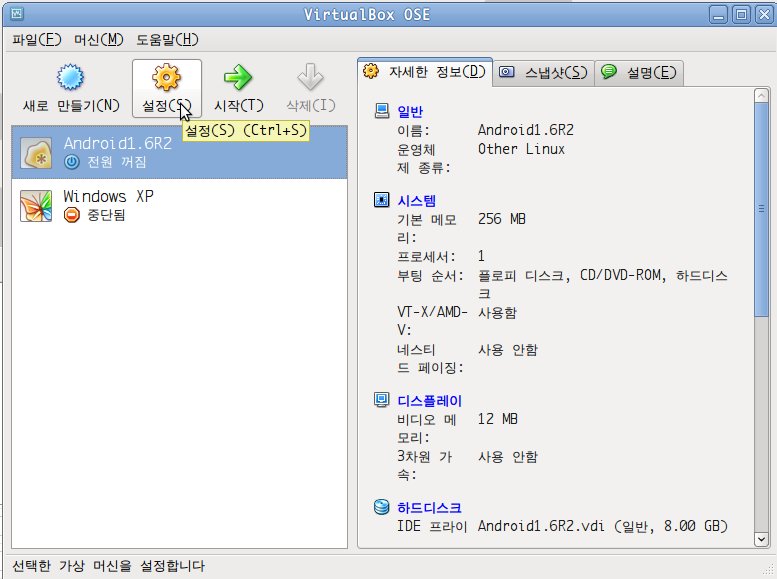Click the power-off status icon under Android1.6R2
777x579 pixels.
tap(72, 162)
